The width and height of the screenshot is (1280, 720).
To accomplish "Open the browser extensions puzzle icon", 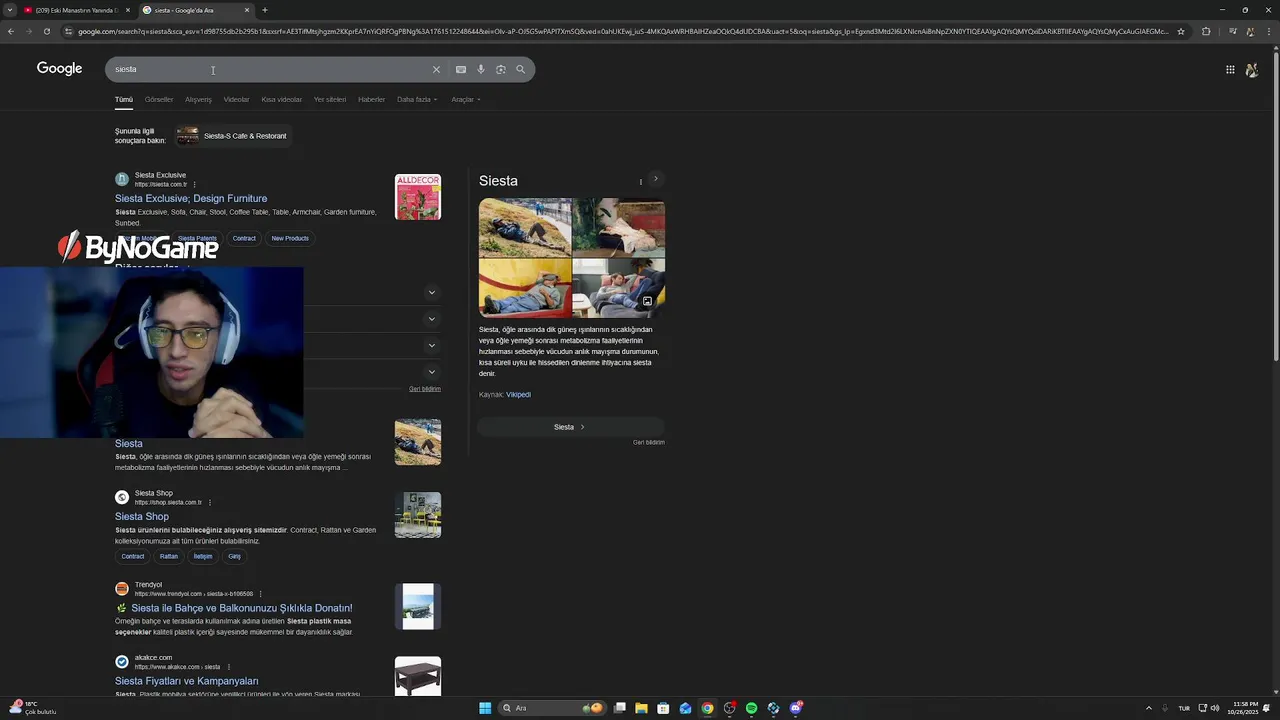I will [1206, 31].
